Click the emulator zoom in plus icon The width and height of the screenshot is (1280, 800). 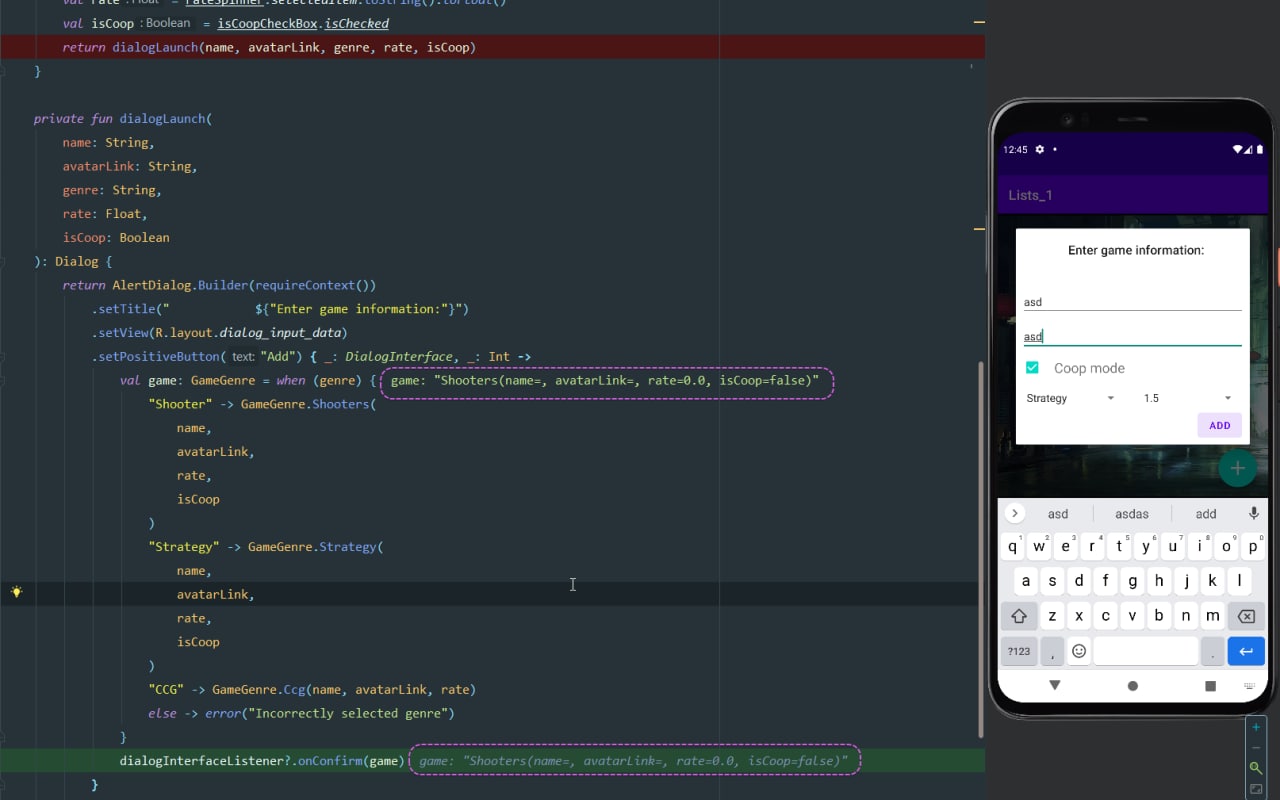(x=1256, y=727)
